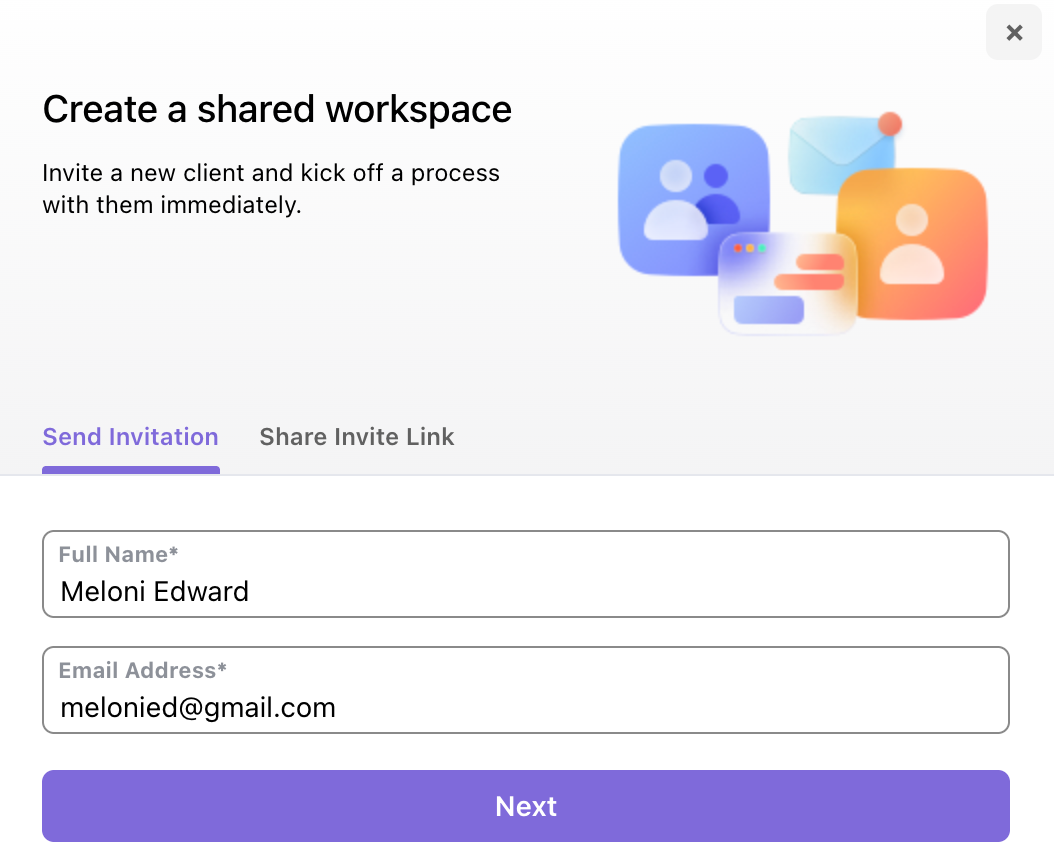
Task: Place cursor in 'melonied@gmail.com' text
Action: tap(198, 708)
